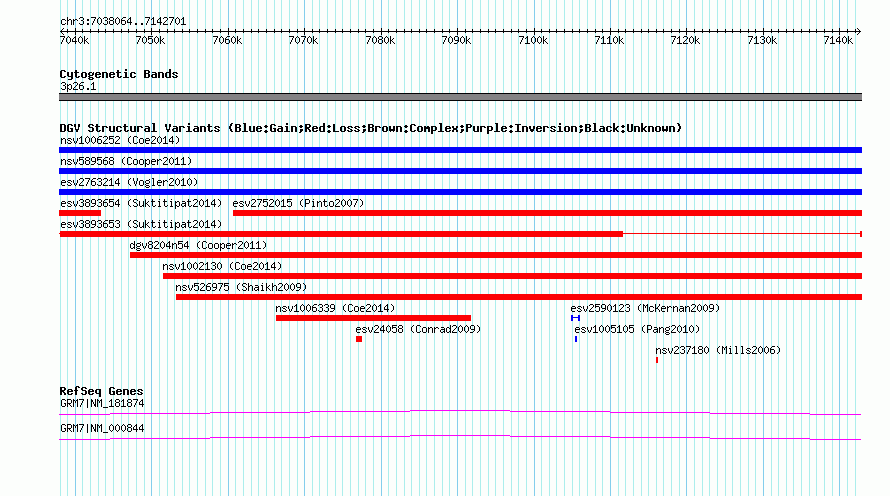Open nsv1002130 (Coe2014) variant label
Screen dimensions: 890x496
[x=222, y=266]
